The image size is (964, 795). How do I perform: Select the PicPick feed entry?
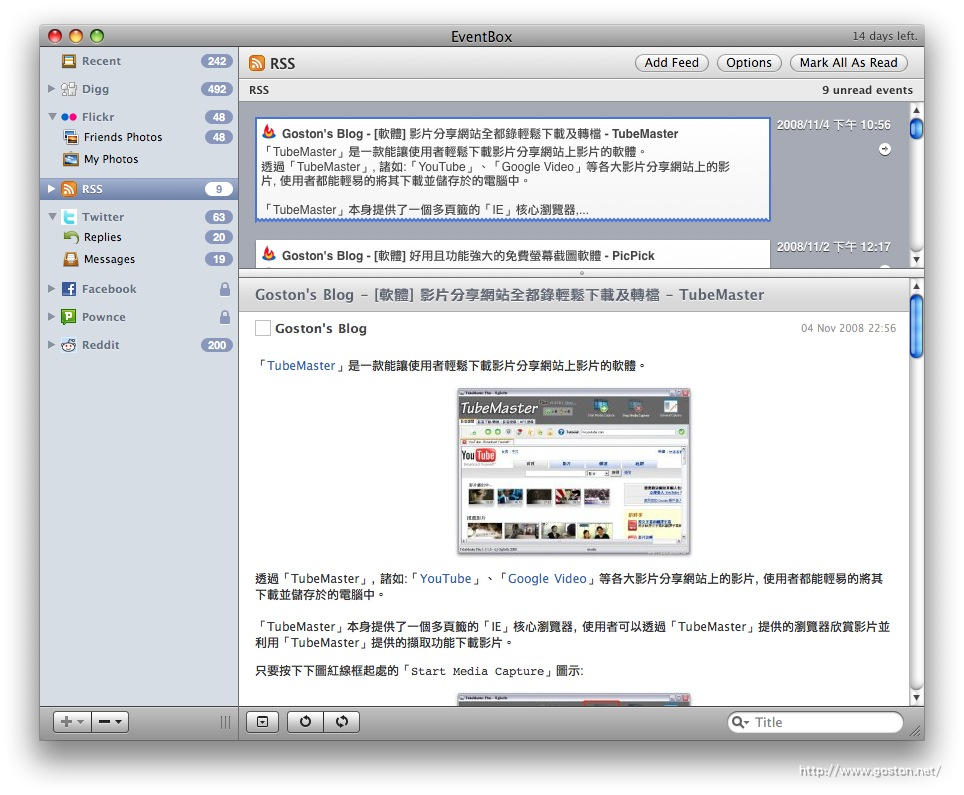513,255
